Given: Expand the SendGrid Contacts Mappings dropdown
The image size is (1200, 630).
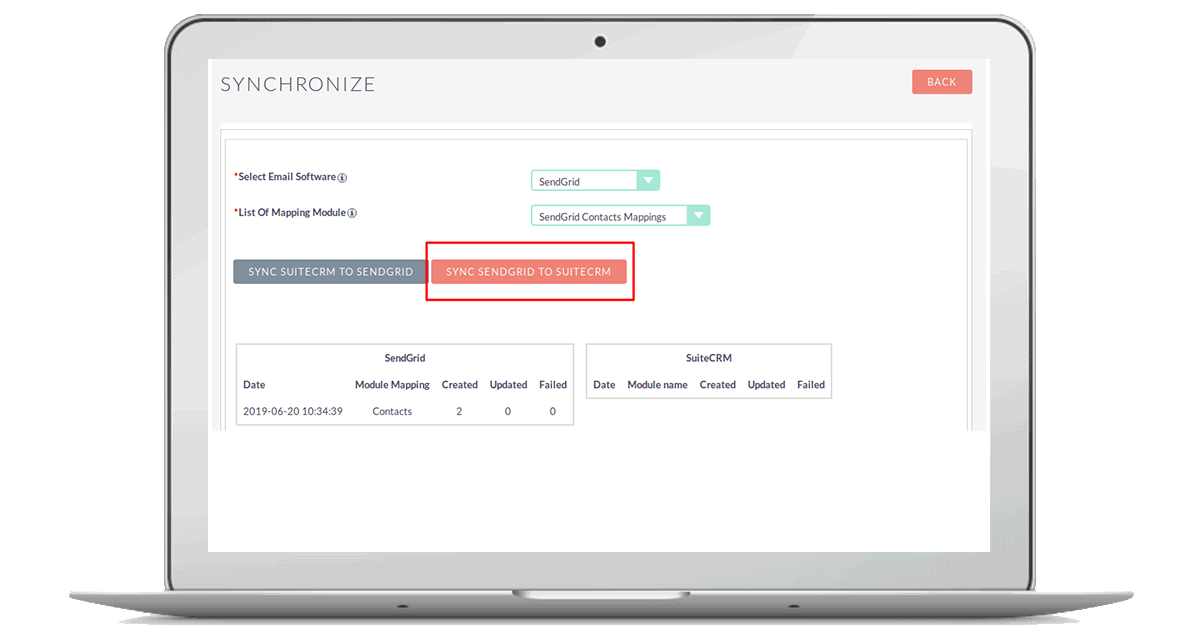Looking at the screenshot, I should pos(620,216).
